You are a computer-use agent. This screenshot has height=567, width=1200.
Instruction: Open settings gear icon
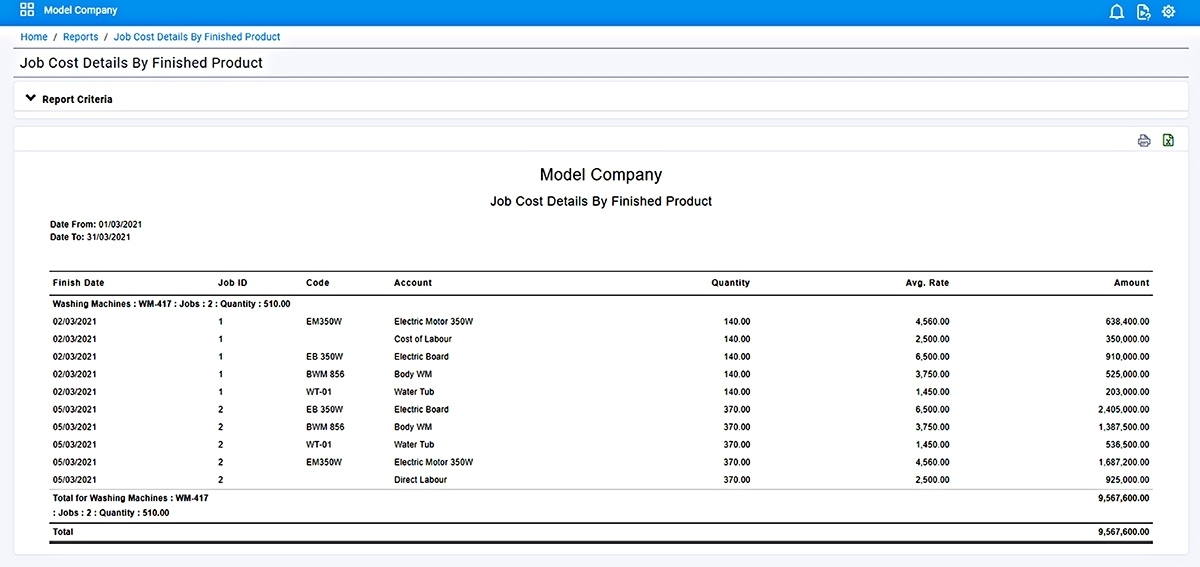(x=1169, y=12)
